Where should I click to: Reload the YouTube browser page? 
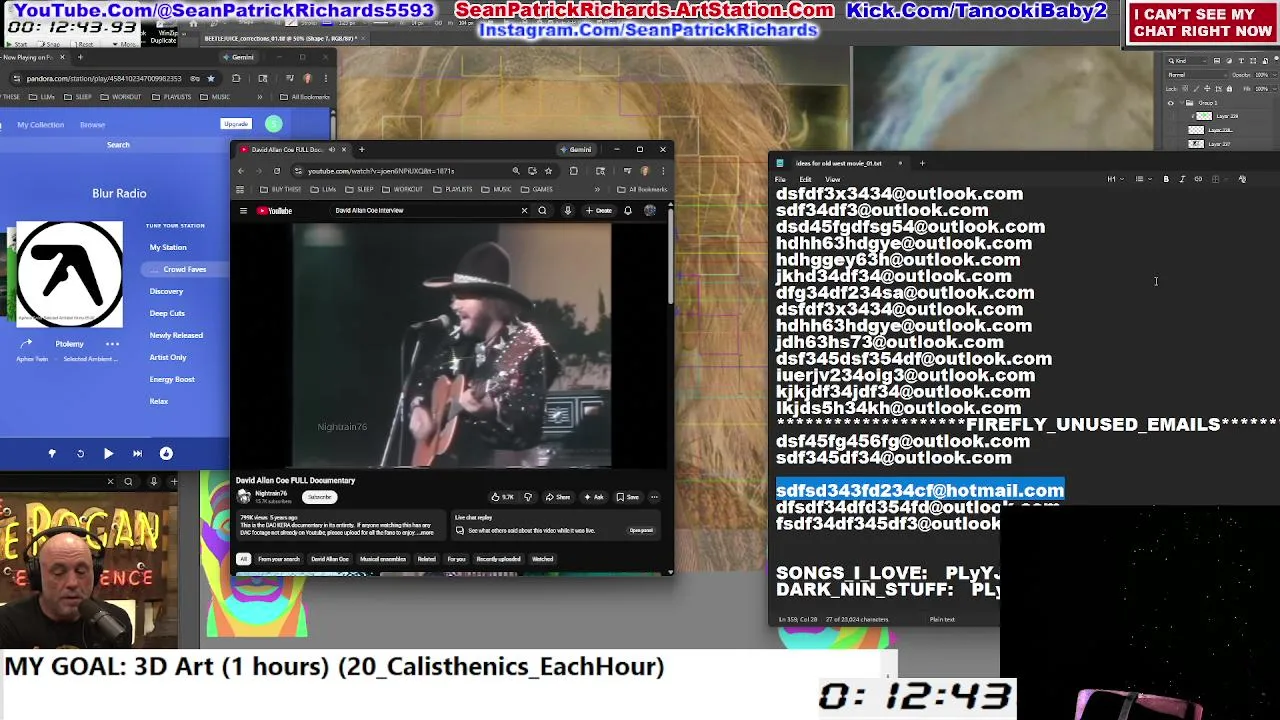coord(277,171)
